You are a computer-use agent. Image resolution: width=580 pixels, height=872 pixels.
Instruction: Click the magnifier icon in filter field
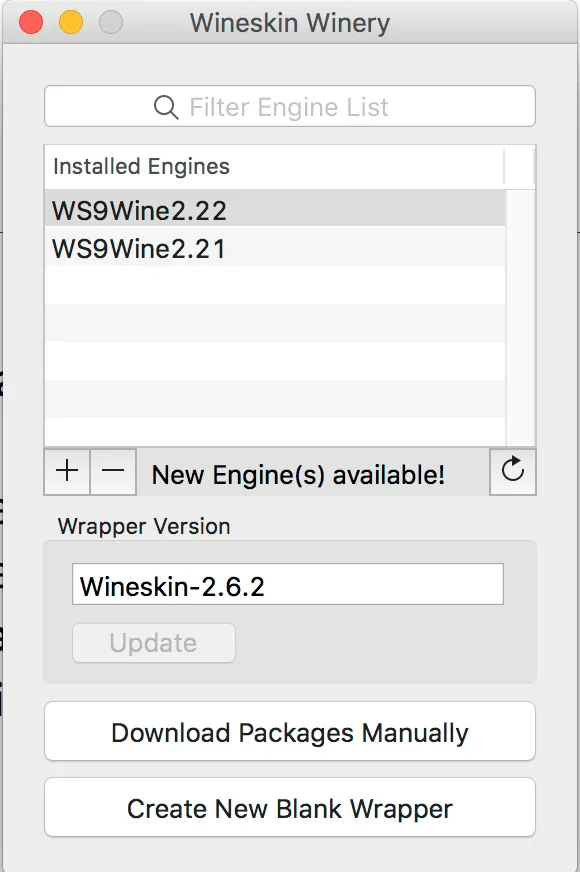(x=166, y=107)
